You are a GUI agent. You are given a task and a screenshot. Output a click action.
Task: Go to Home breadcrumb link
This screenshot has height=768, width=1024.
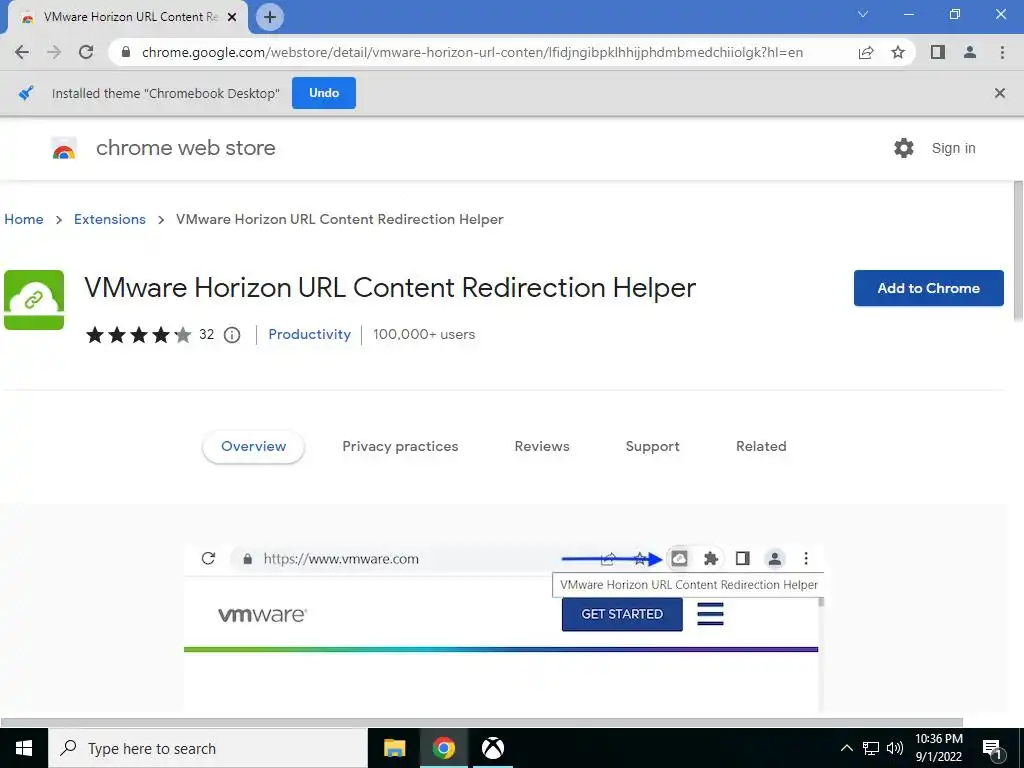tap(24, 219)
